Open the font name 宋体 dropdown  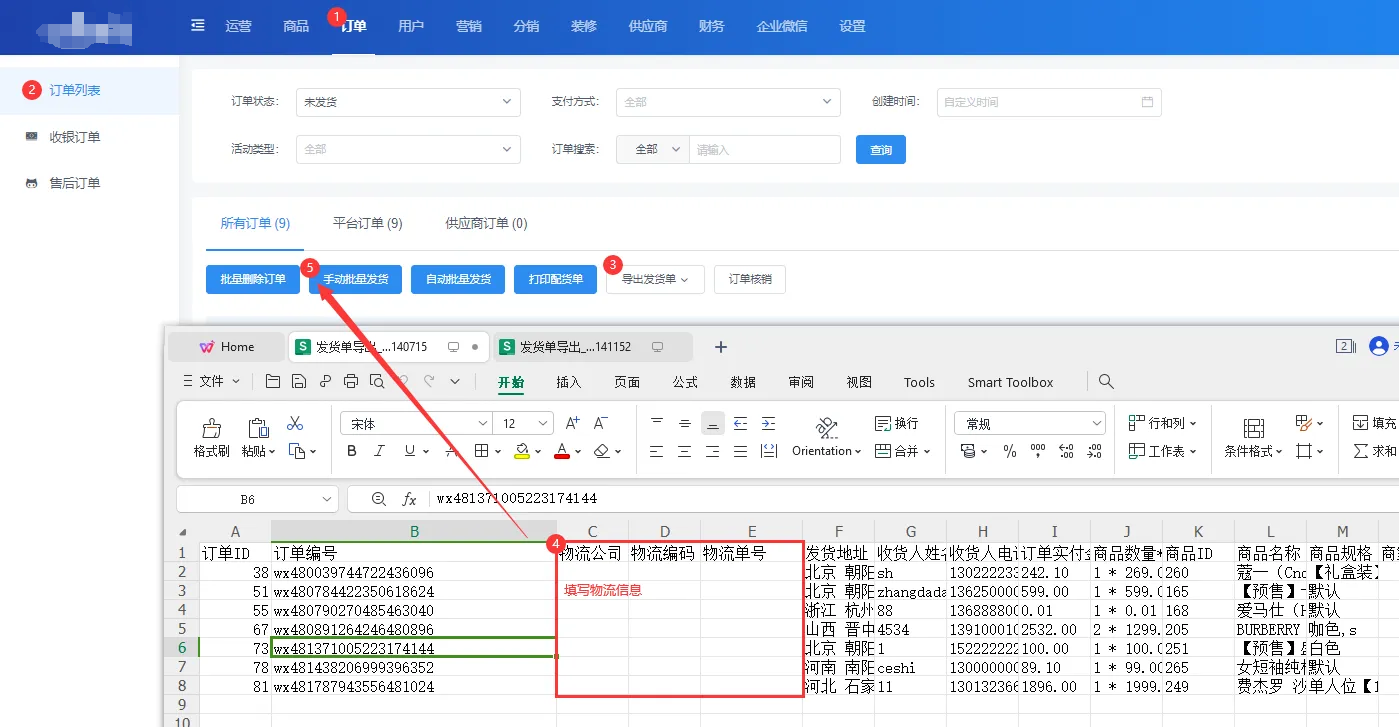[x=417, y=424]
